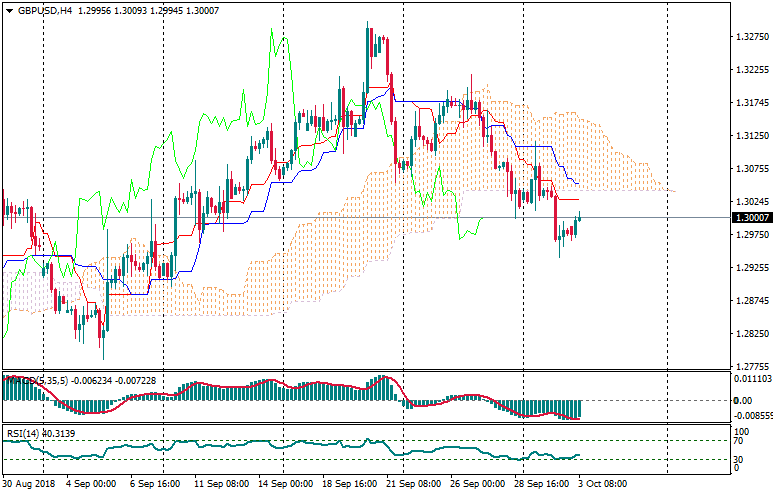Click the 21 Sep 08:00 time label
Screen dimensions: 773x495
[412, 483]
